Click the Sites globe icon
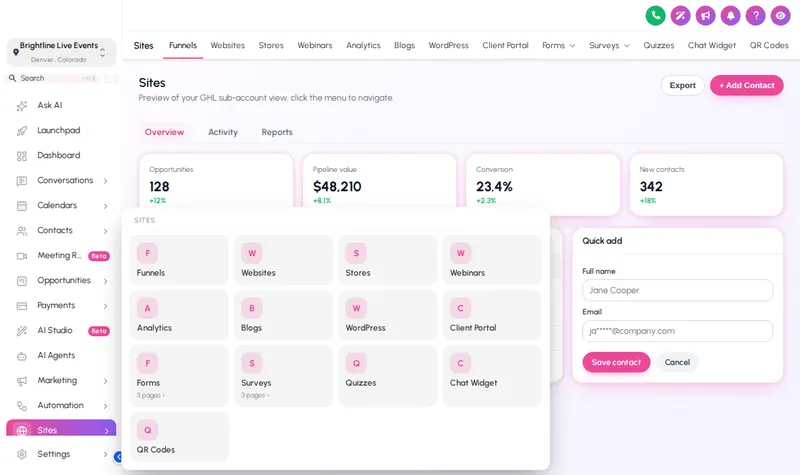 coord(22,430)
